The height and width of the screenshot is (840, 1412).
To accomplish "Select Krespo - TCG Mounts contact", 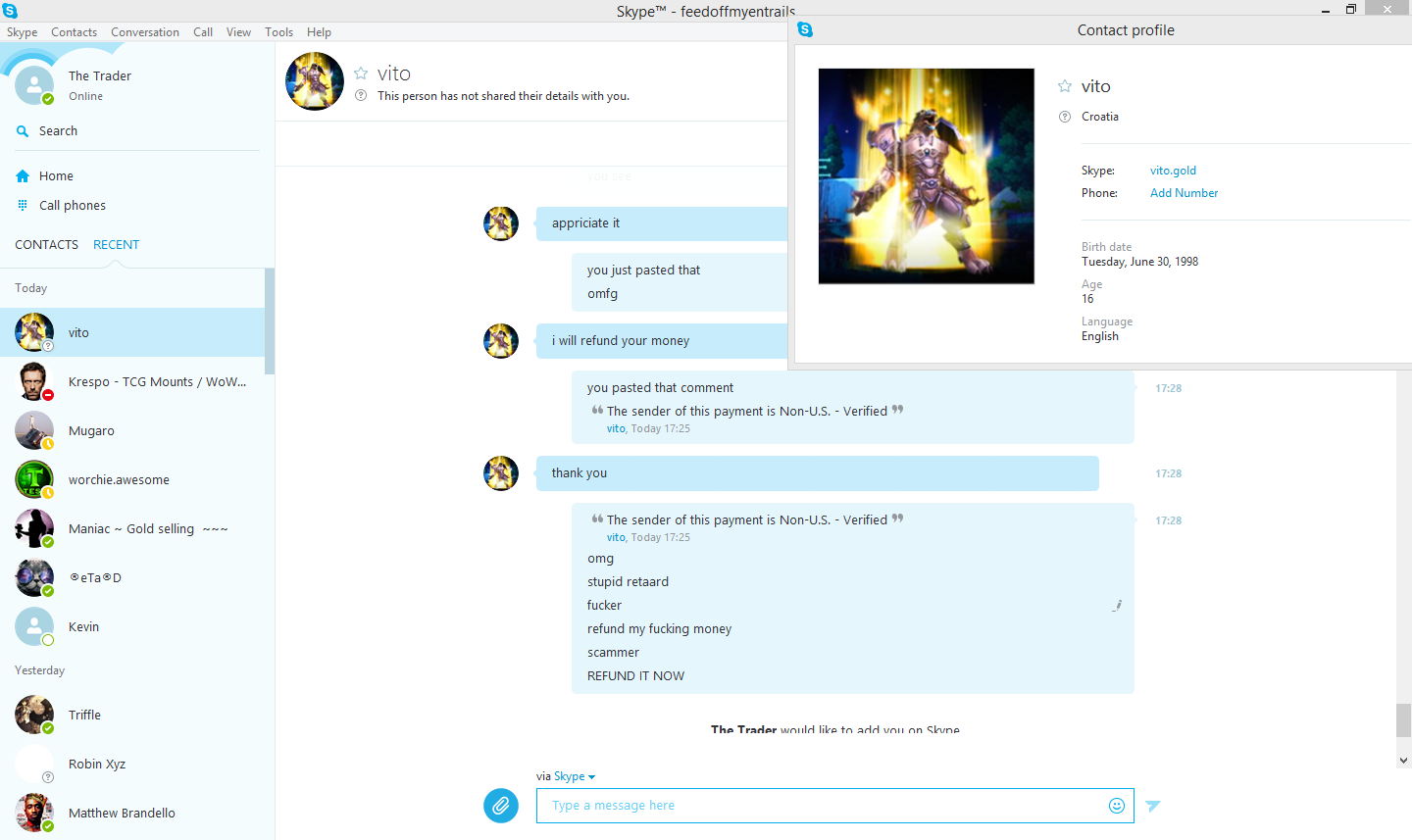I will coord(132,381).
